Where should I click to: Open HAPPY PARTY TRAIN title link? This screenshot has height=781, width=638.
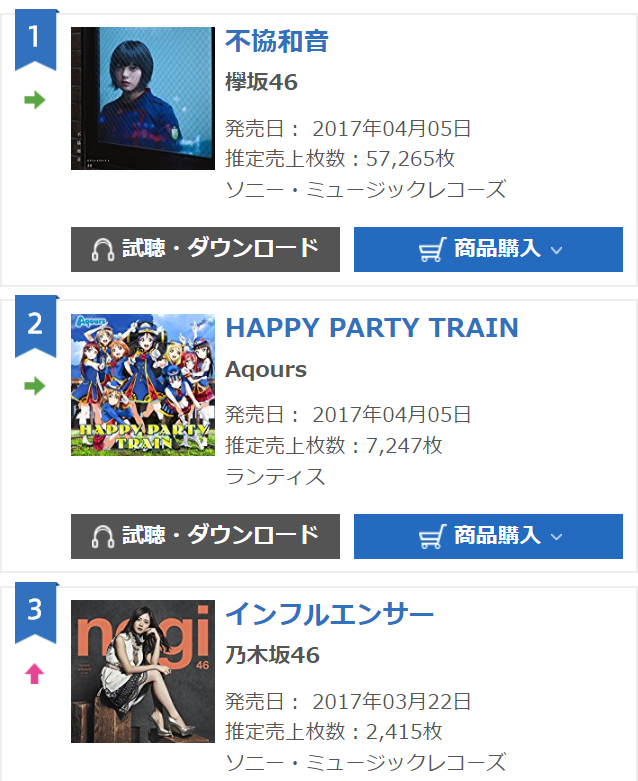click(x=372, y=328)
